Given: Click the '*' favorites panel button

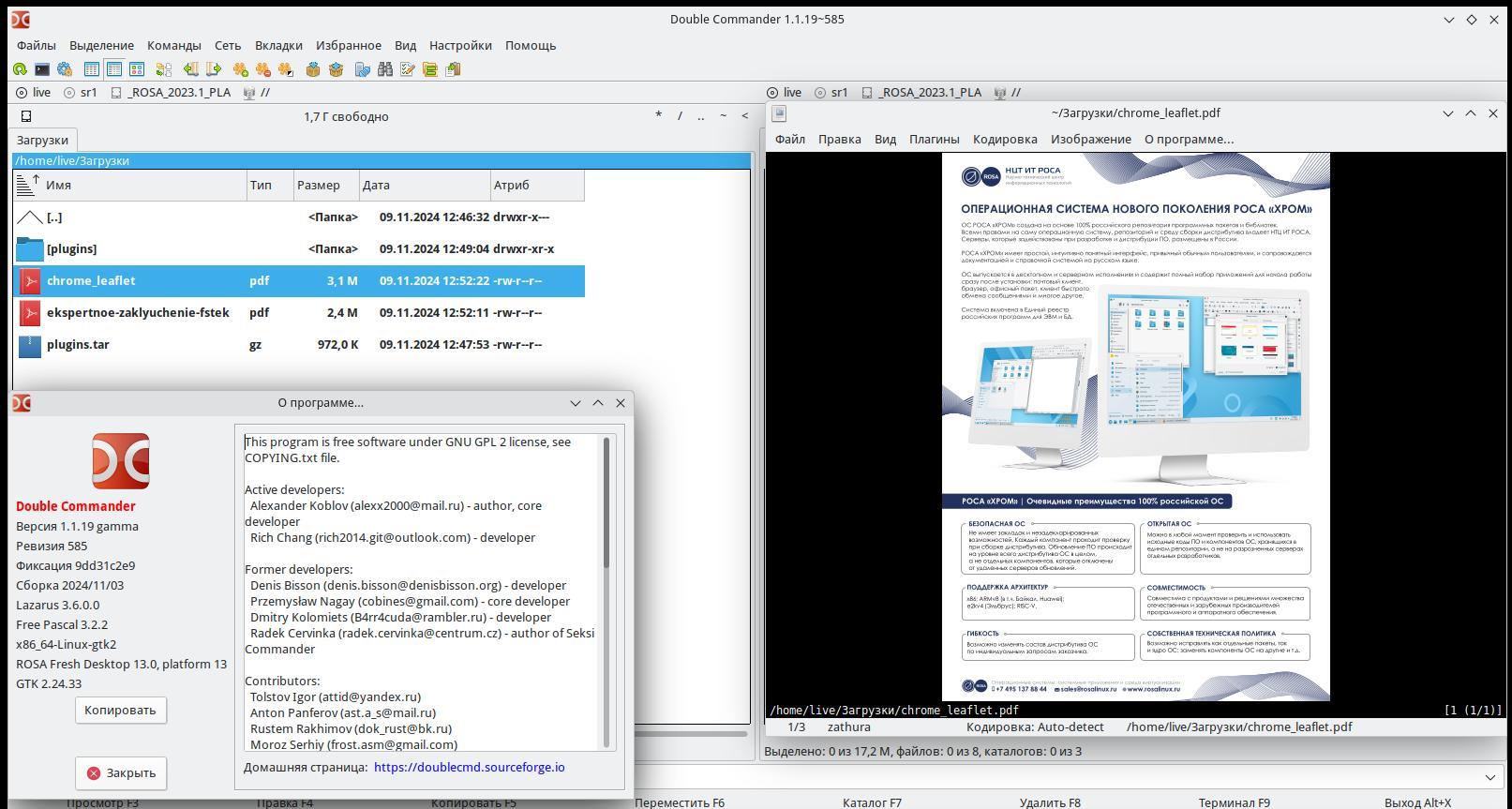Looking at the screenshot, I should coord(658,116).
